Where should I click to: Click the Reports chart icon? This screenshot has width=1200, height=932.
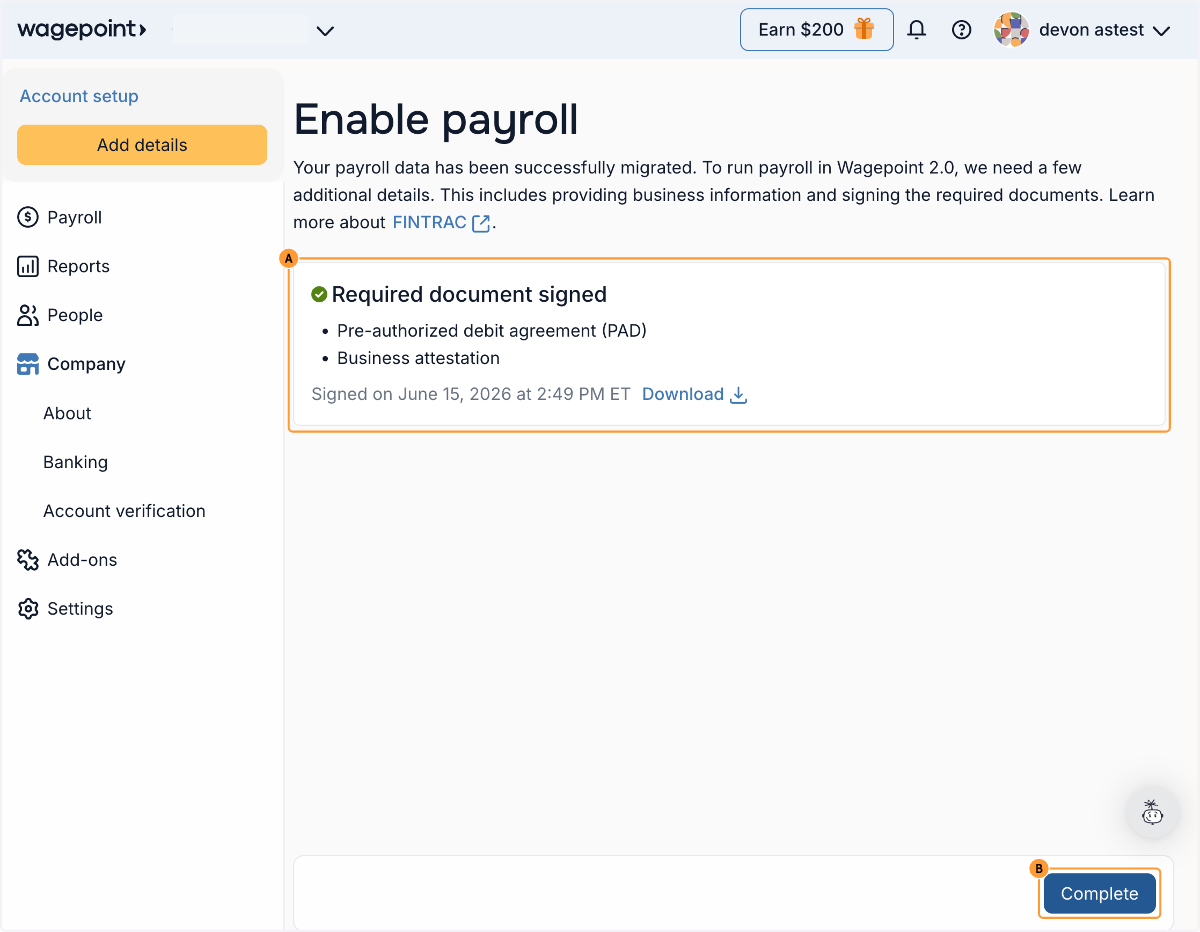28,266
